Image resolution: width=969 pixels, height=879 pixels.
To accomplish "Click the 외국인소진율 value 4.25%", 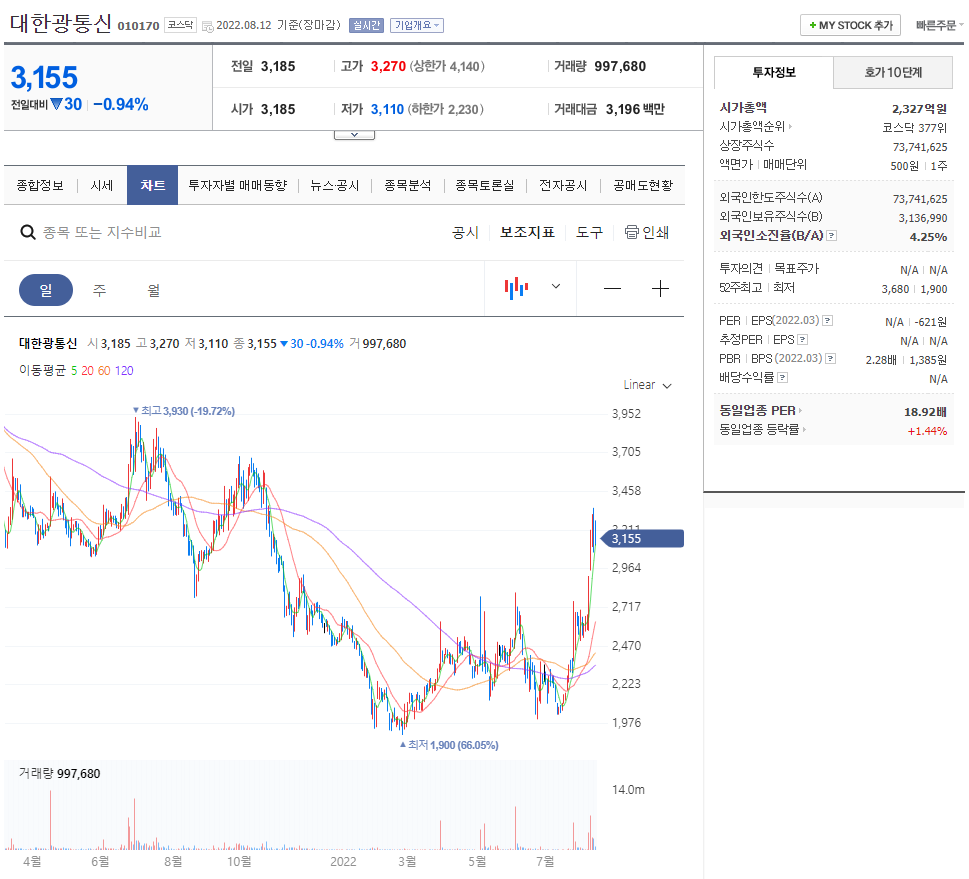I will pyautogui.click(x=928, y=237).
